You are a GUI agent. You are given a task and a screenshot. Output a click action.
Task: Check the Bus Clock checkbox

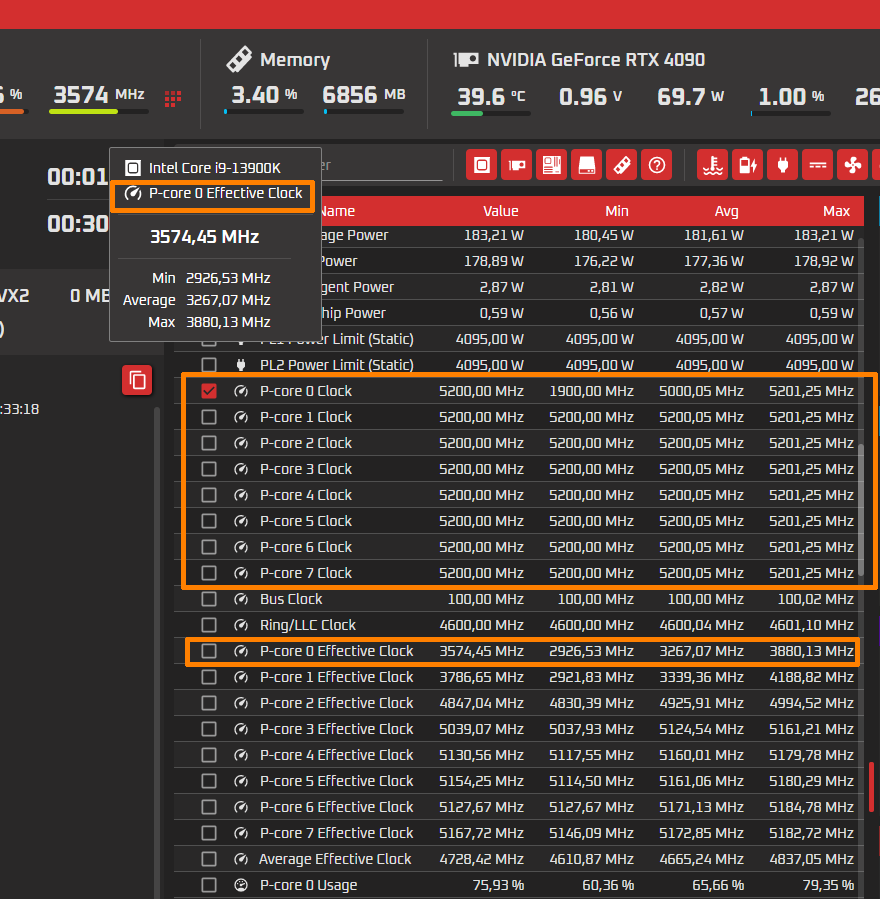coord(209,599)
